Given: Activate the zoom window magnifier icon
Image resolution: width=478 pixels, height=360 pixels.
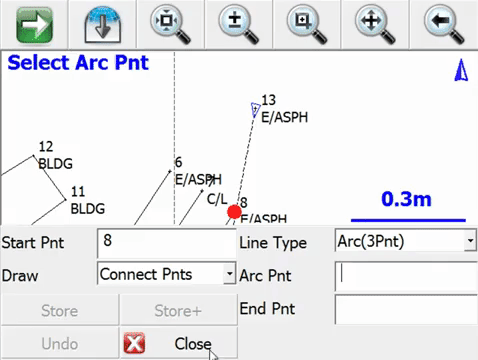Looking at the screenshot, I should click(x=307, y=25).
